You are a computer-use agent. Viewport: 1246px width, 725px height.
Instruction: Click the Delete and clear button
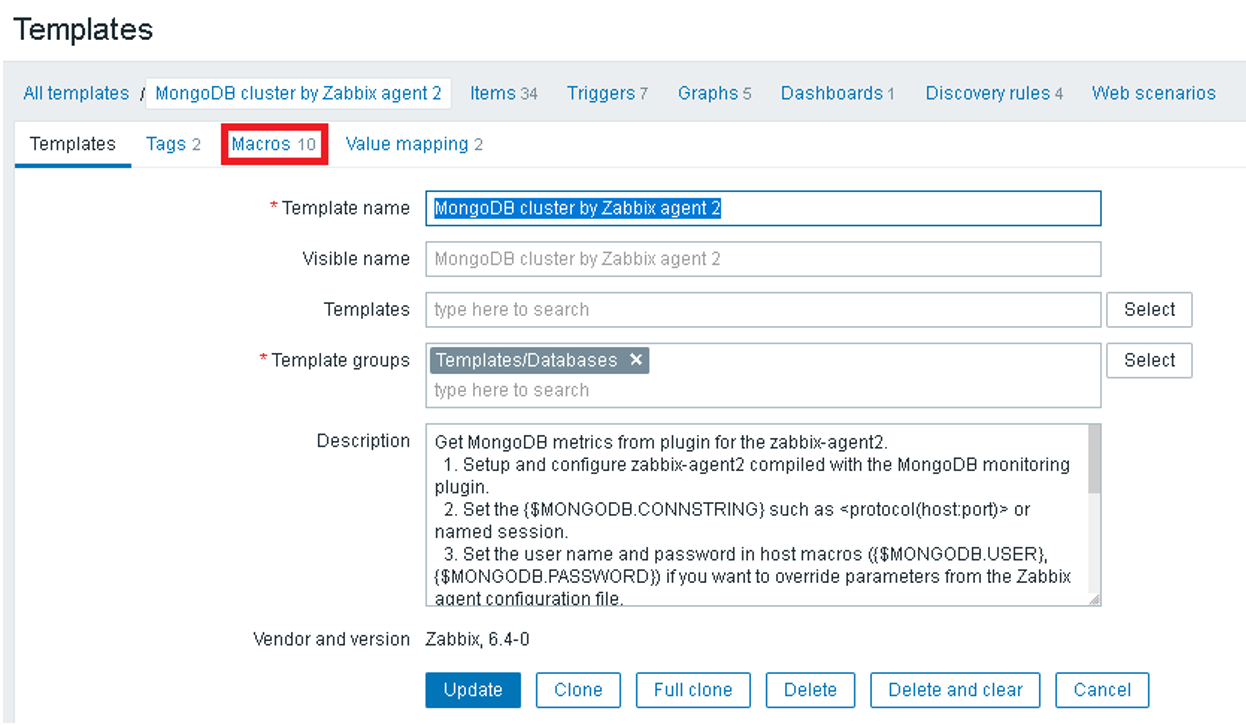[x=955, y=690]
